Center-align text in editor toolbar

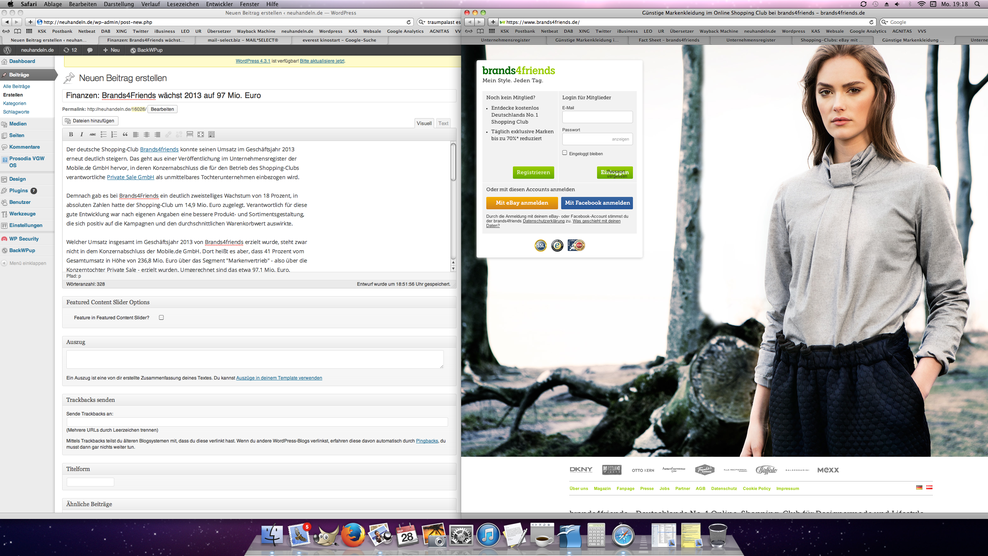pos(146,134)
